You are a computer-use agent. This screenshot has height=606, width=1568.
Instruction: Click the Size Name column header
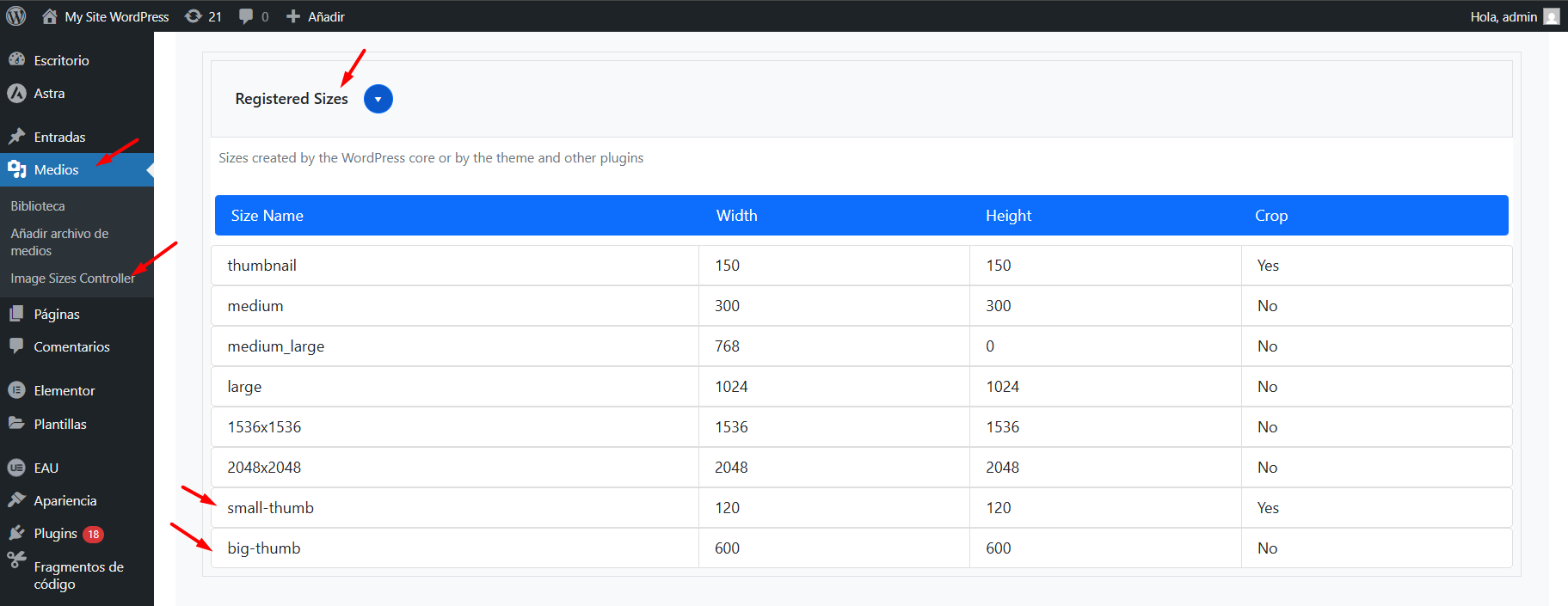point(267,216)
